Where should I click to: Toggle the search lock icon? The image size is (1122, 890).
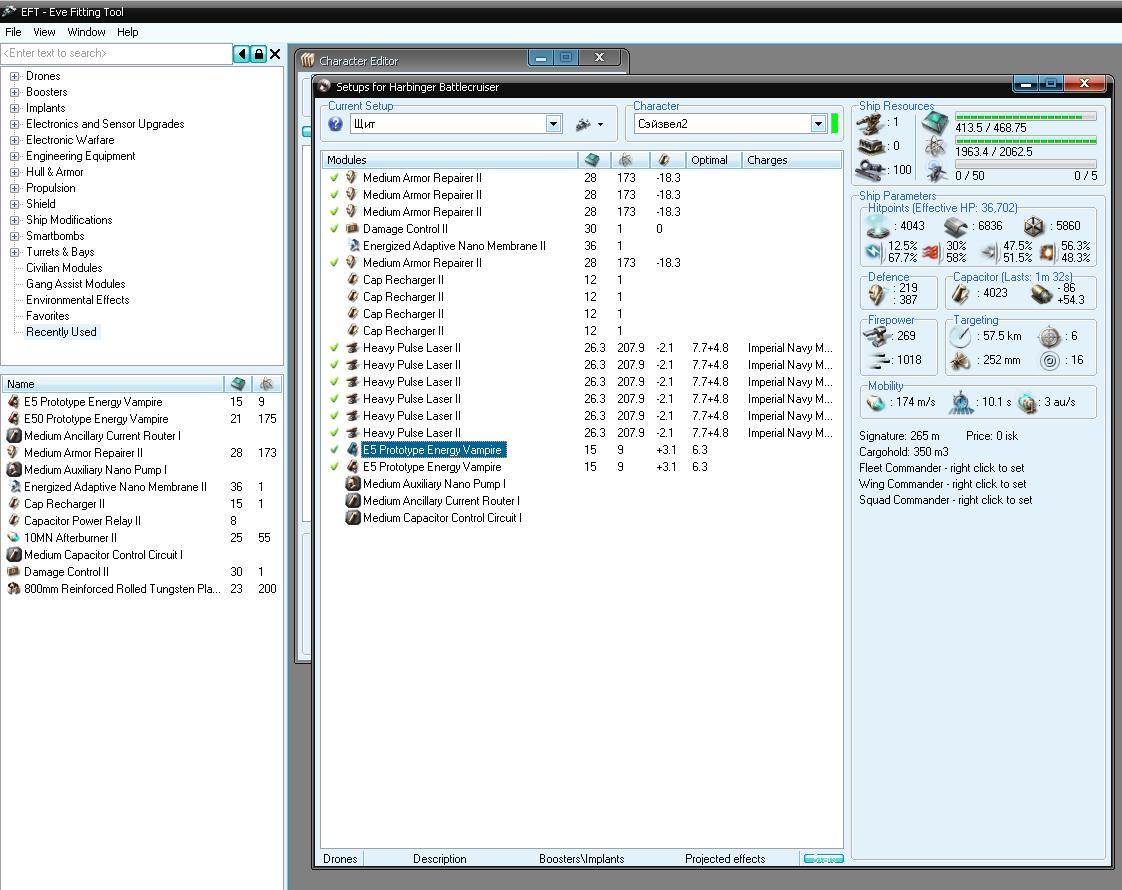(258, 54)
